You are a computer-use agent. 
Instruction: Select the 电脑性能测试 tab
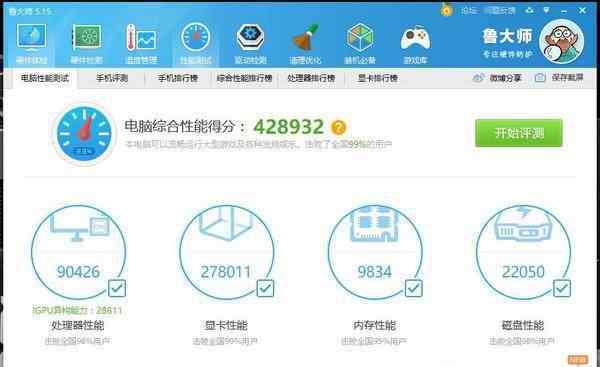click(45, 78)
